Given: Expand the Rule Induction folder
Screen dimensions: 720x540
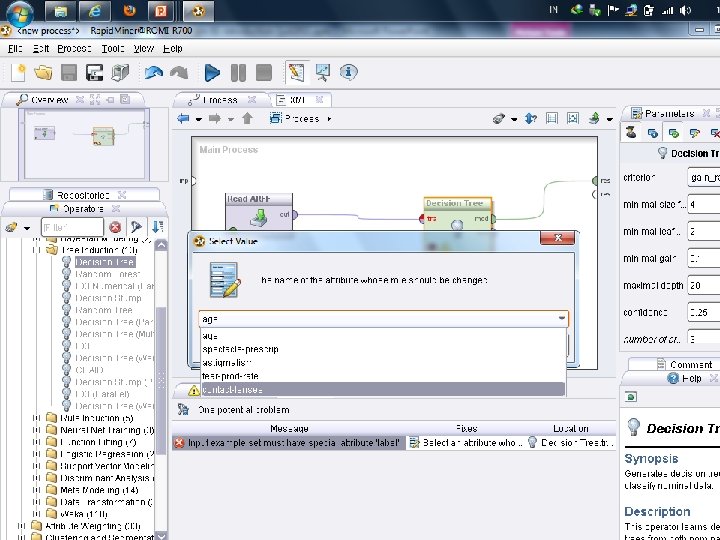Looking at the screenshot, I should [37, 418].
